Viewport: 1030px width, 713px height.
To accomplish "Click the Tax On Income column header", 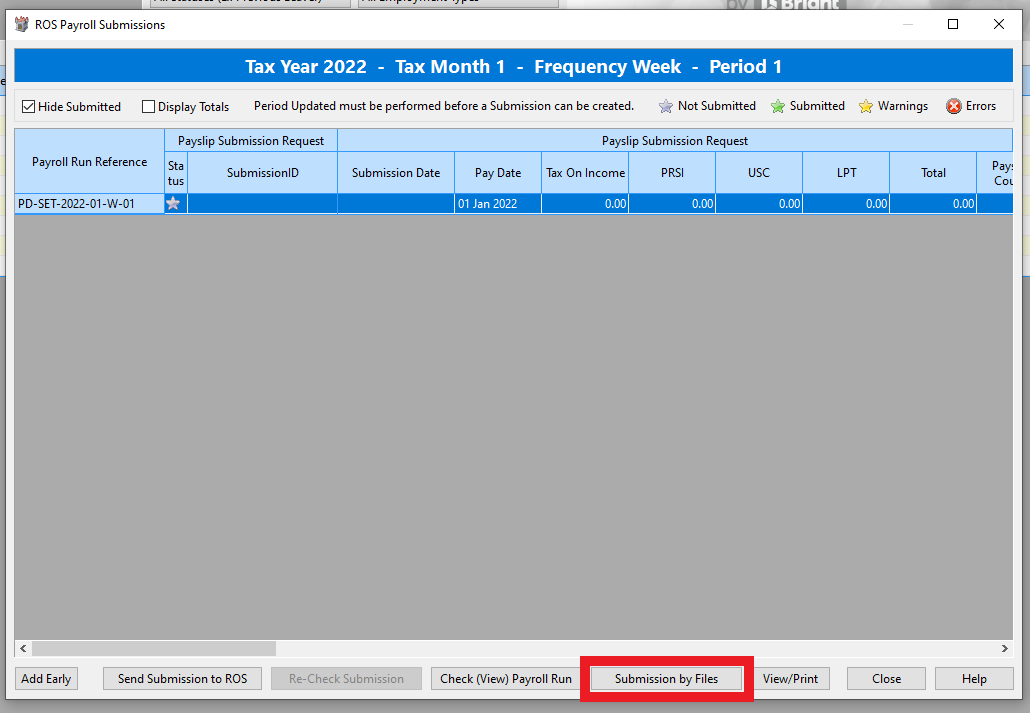I will (x=585, y=173).
